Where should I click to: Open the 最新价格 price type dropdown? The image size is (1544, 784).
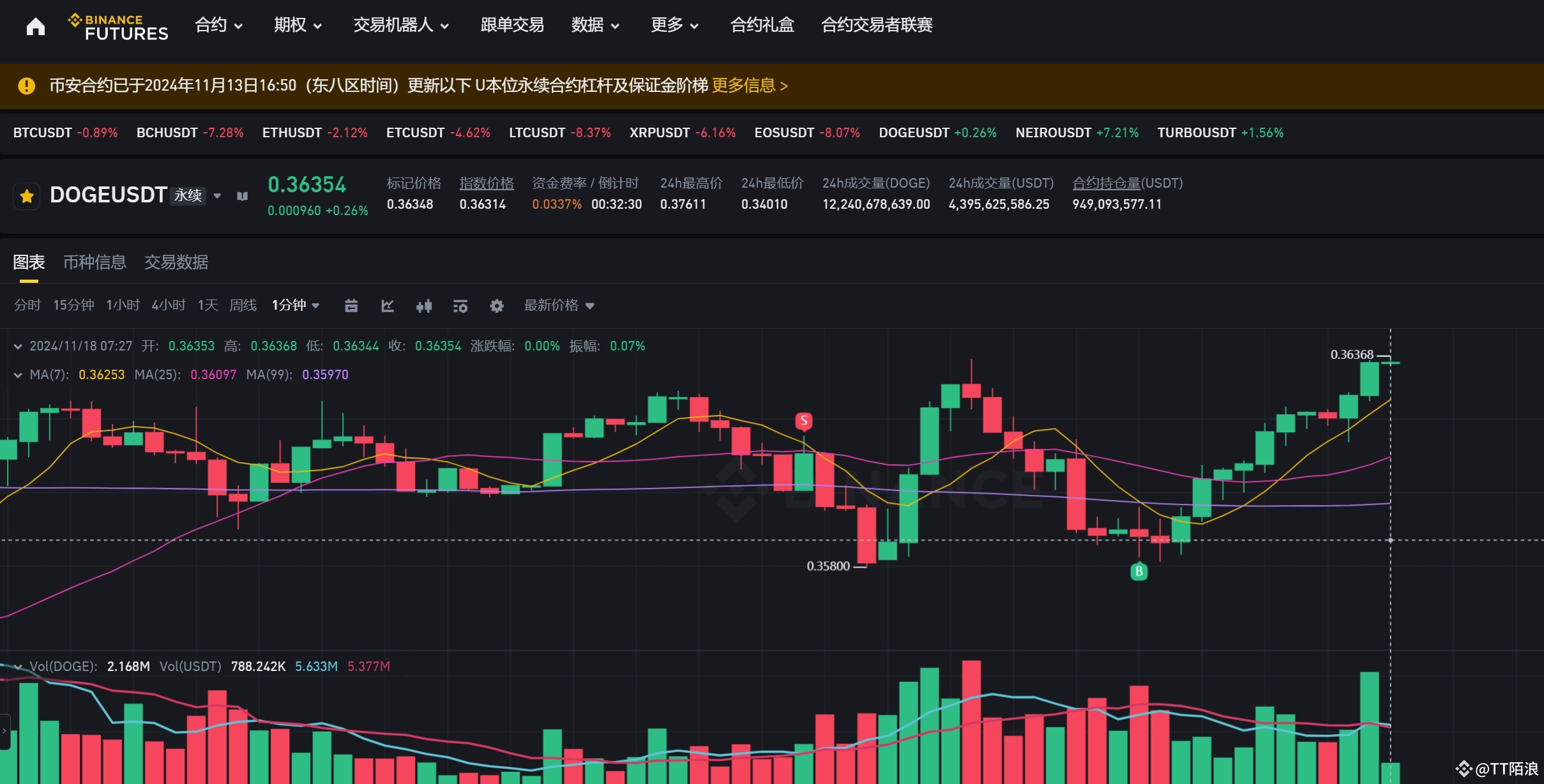point(557,305)
